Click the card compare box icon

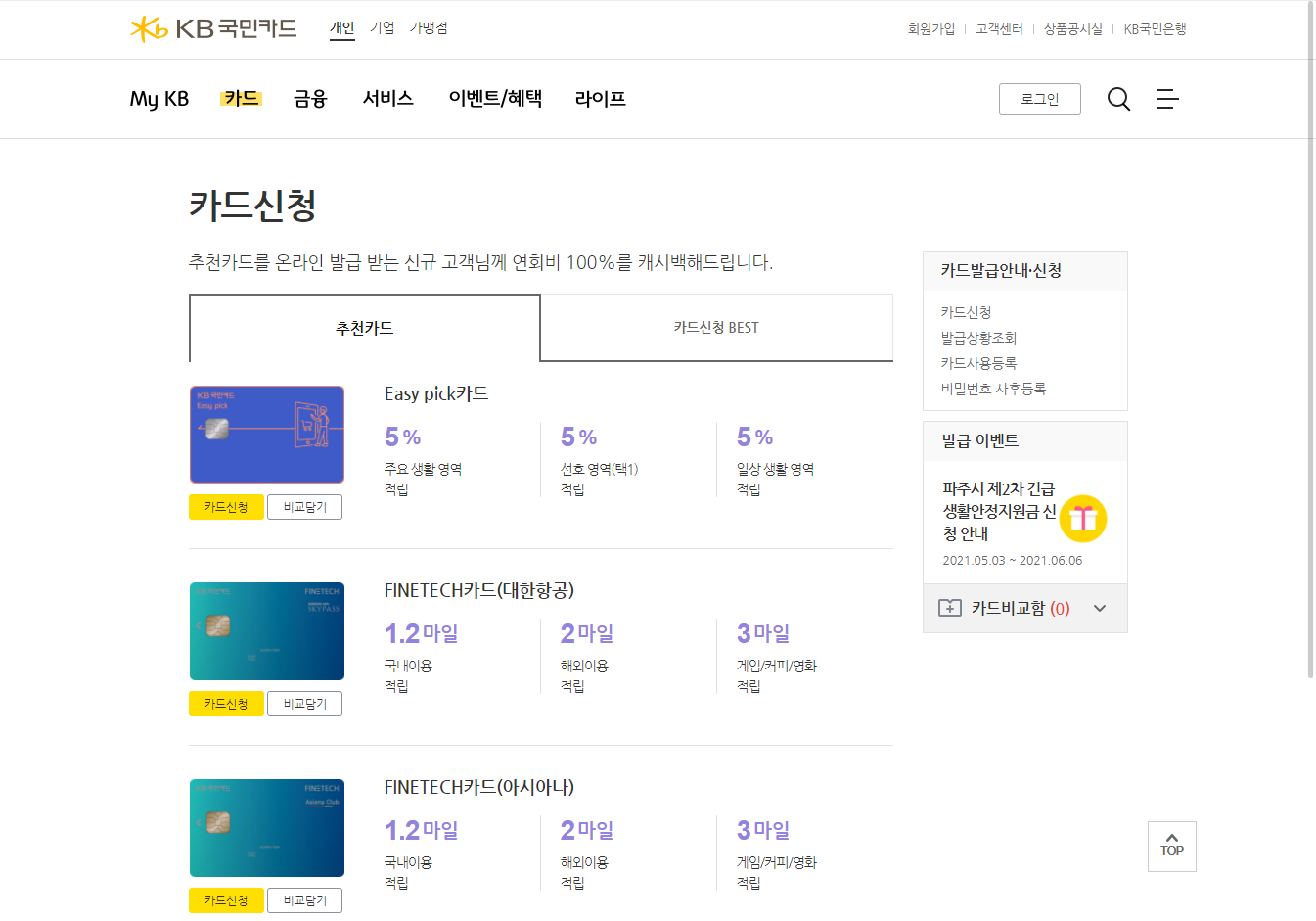949,608
